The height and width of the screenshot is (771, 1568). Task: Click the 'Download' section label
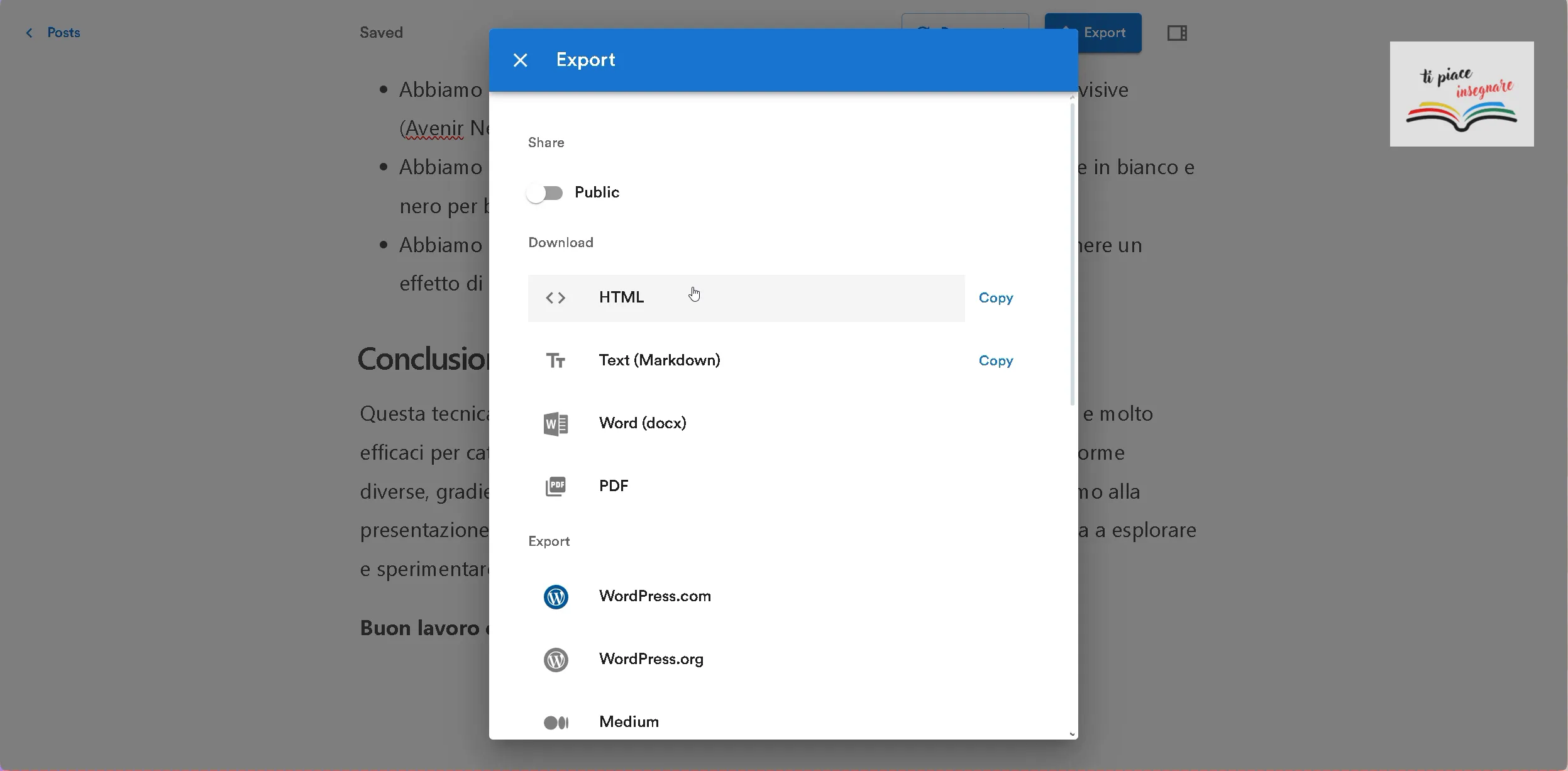pyautogui.click(x=561, y=243)
